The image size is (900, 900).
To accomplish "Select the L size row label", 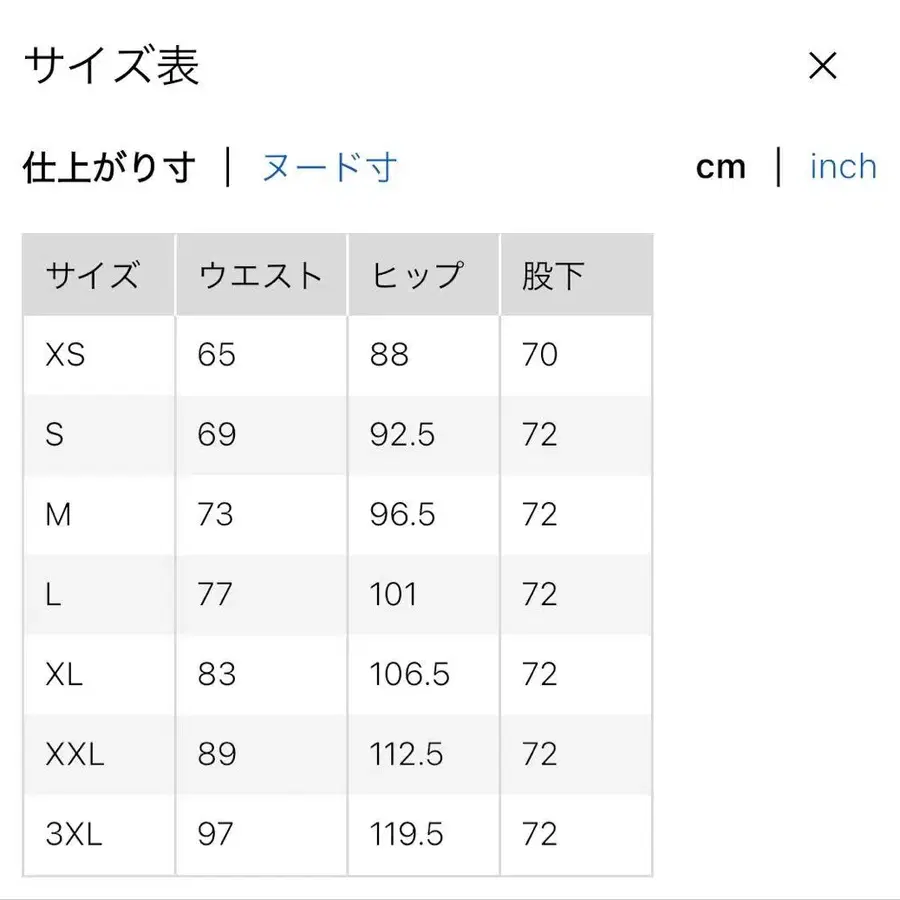I will tap(54, 594).
